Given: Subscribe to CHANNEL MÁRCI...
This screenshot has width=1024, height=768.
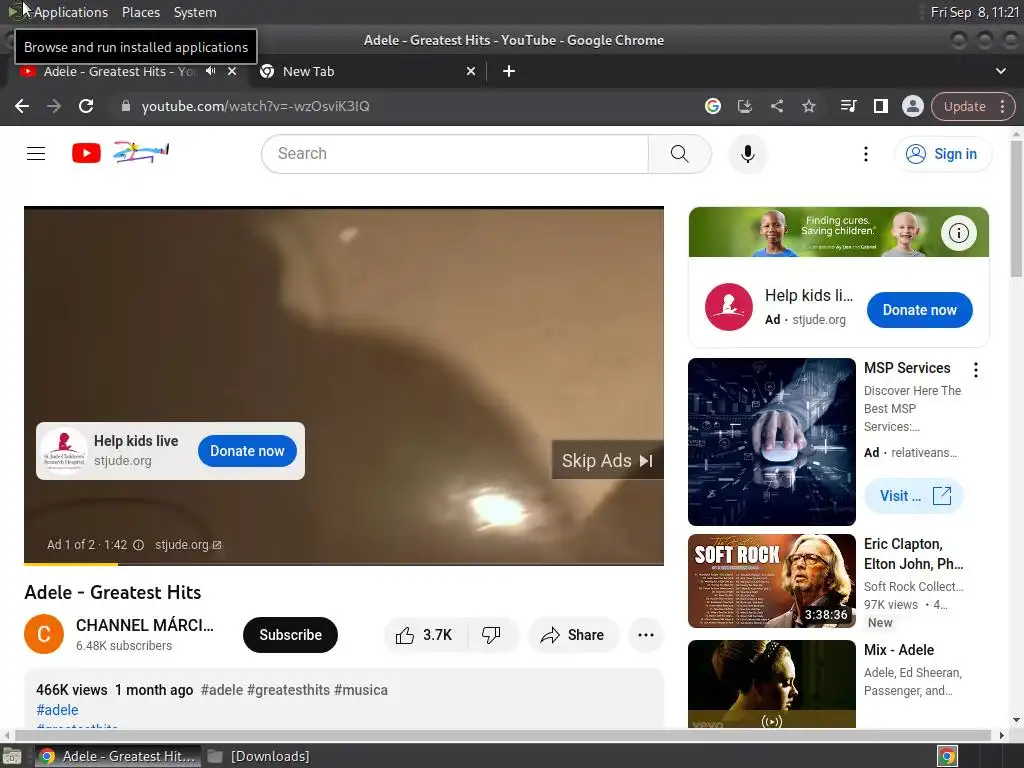Looking at the screenshot, I should coord(290,635).
